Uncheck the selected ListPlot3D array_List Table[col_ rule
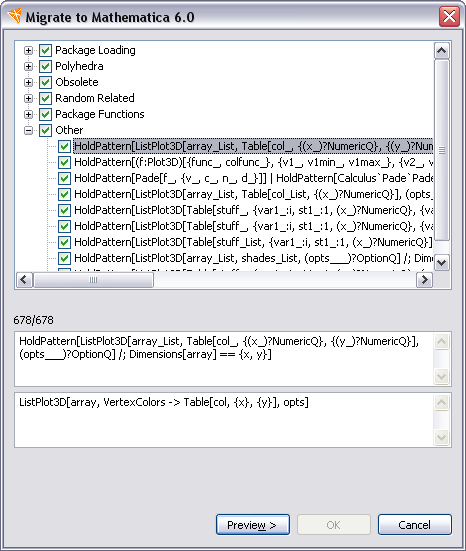The image size is (466, 551). pos(64,146)
